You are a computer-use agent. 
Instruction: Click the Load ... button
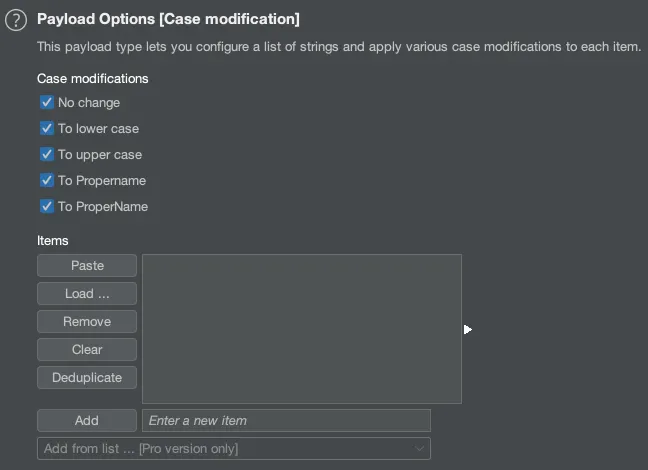tap(87, 294)
